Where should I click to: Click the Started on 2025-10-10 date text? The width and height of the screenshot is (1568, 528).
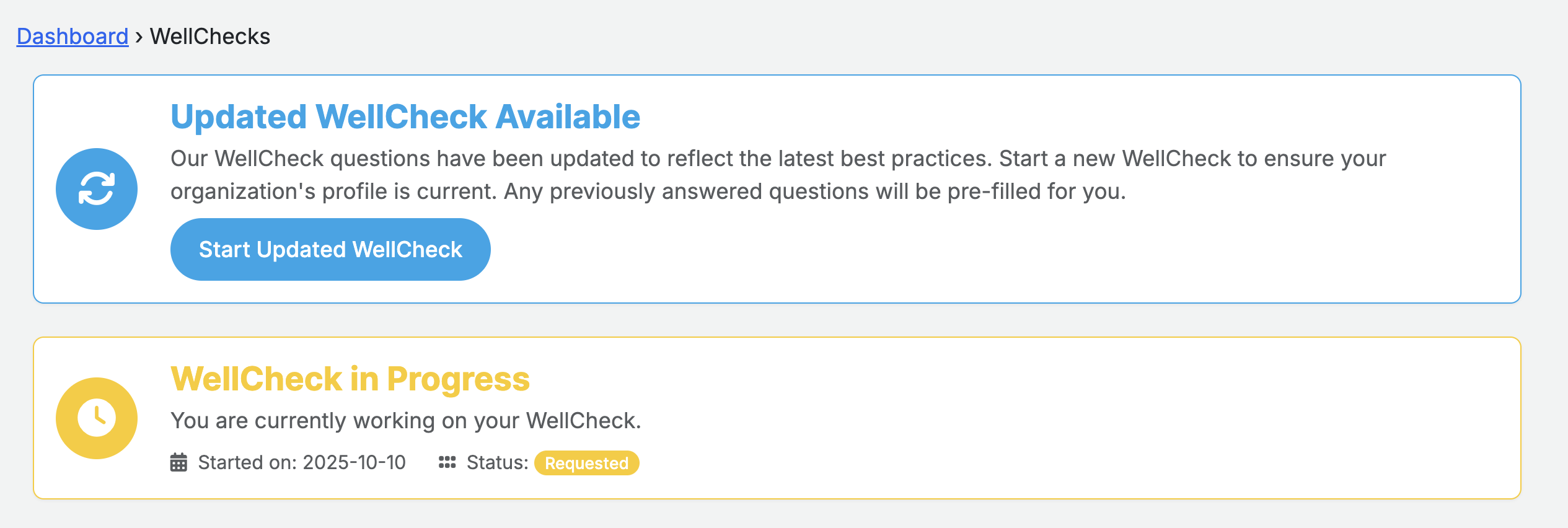302,462
